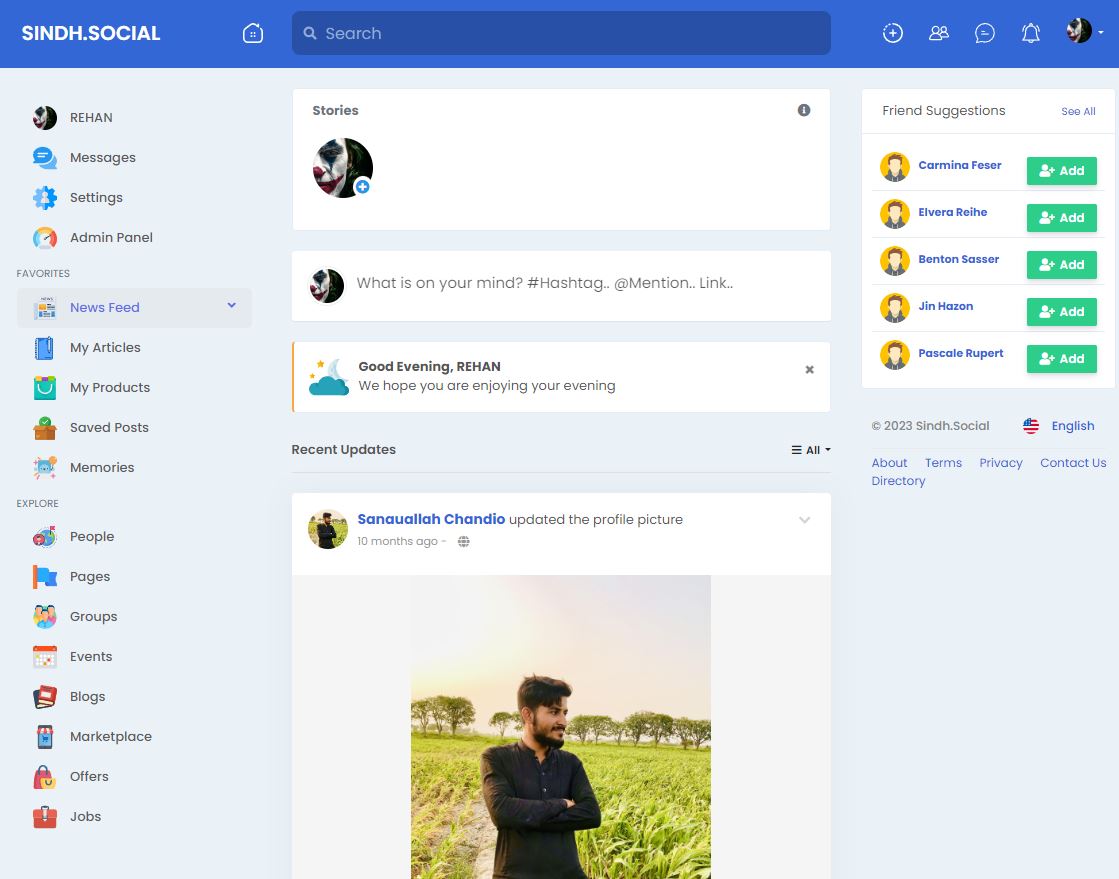Screen dimensions: 1119x879
Task: Open the create post icon in top bar
Action: click(x=891, y=32)
